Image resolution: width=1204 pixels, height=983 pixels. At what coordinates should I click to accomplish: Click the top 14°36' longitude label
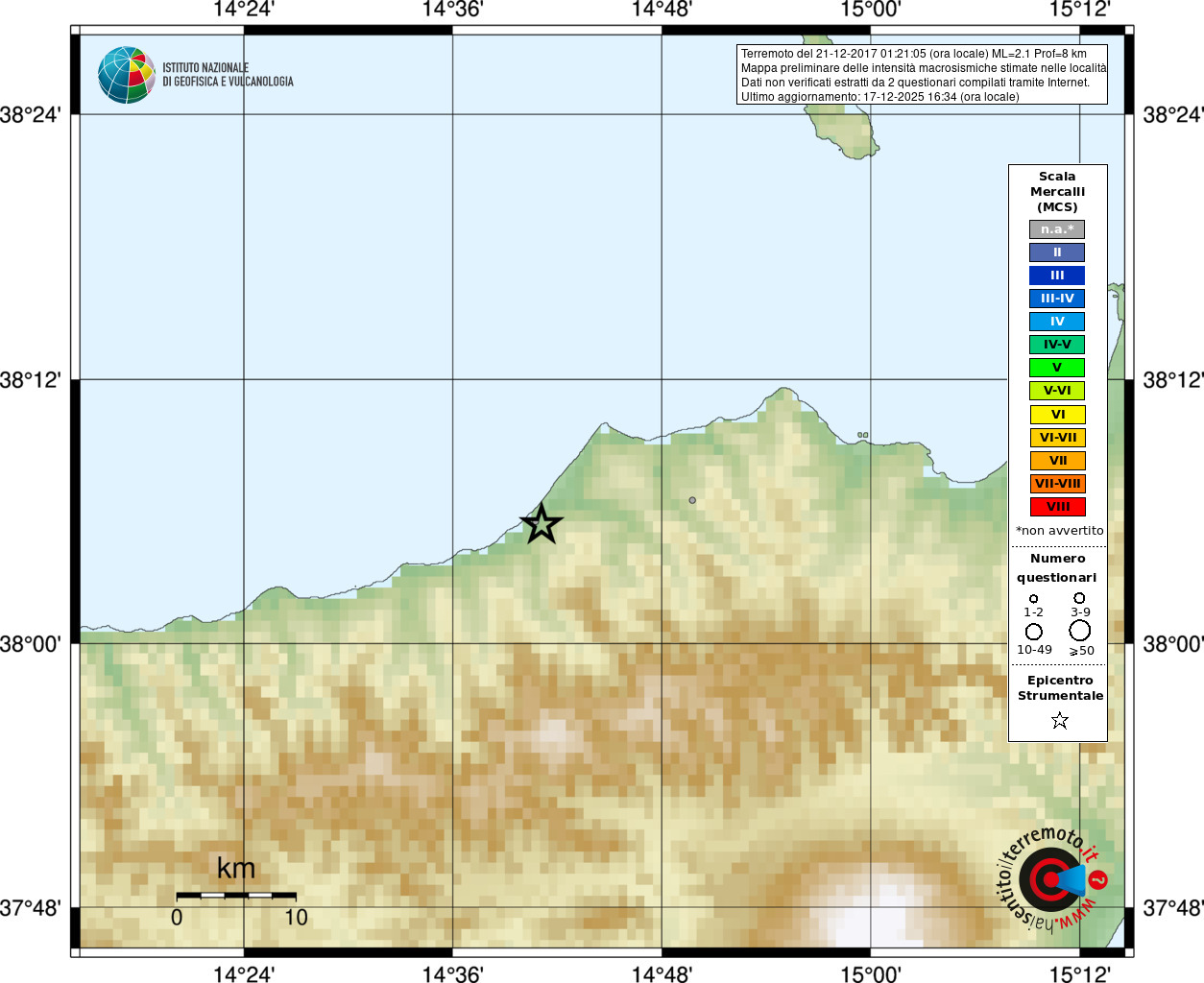tap(452, 10)
